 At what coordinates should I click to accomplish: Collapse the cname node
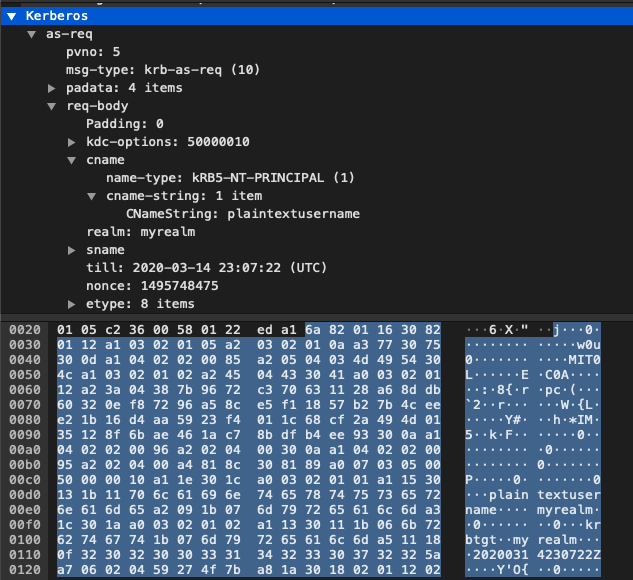pos(73,160)
